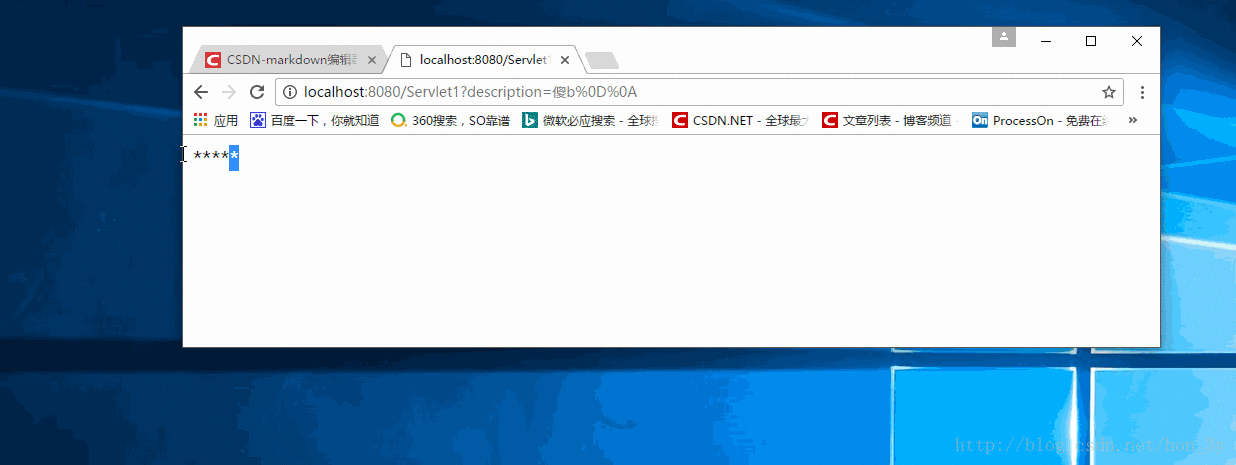
Task: Open the 文章列表 博客频道 bookmark
Action: click(887, 120)
